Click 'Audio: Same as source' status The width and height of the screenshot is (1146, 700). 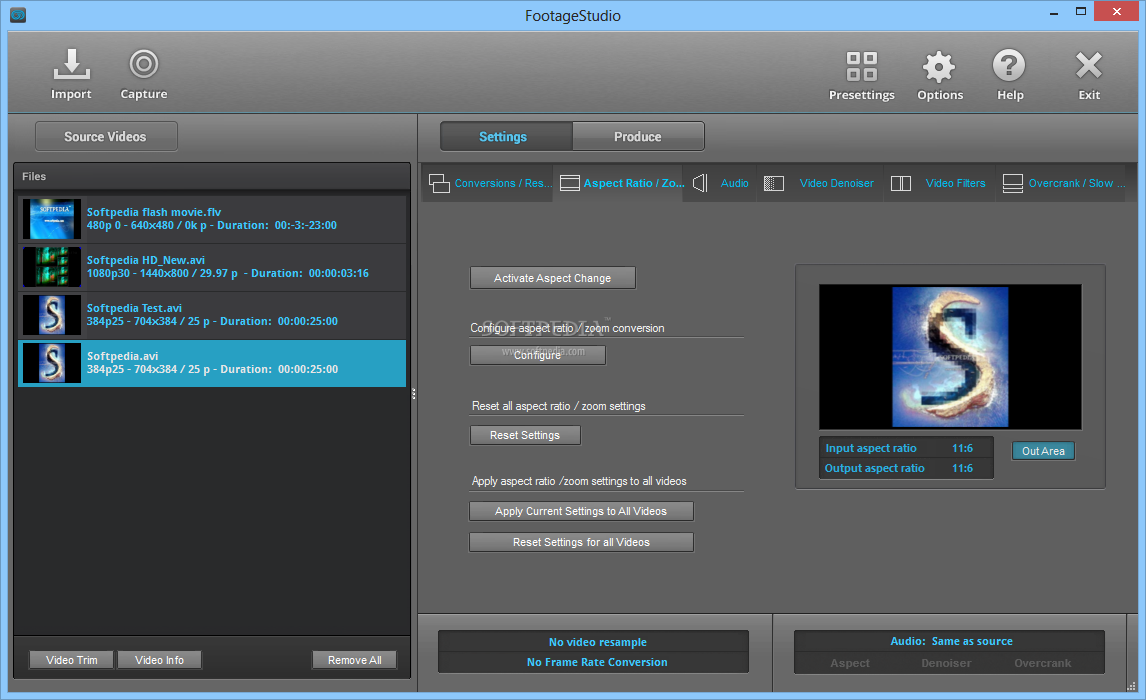[951, 641]
